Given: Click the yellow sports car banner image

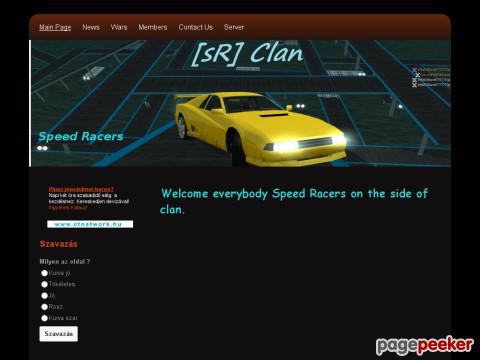Looking at the screenshot, I should 260,128.
